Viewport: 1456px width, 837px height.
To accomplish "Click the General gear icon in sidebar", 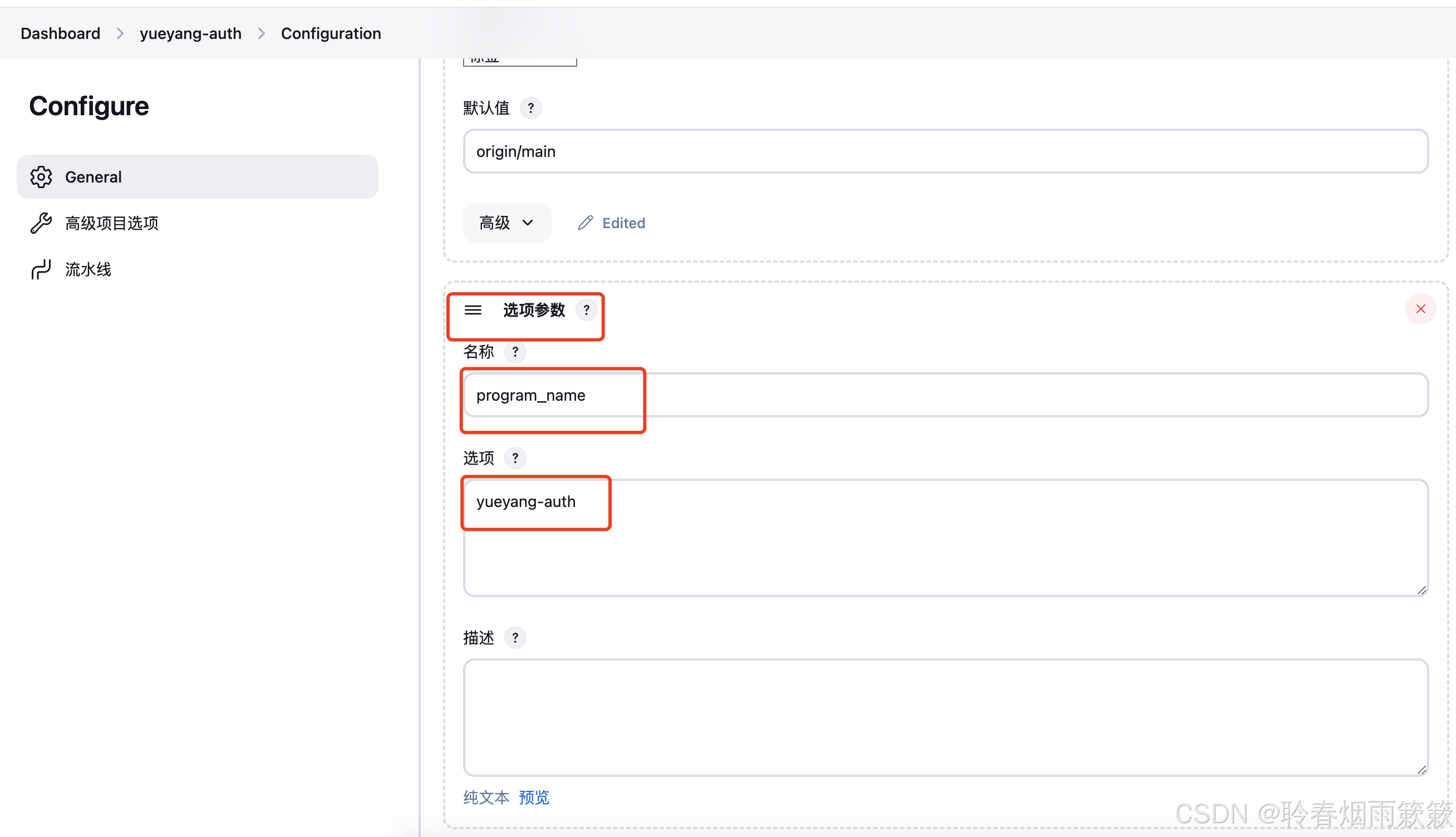I will 41,177.
